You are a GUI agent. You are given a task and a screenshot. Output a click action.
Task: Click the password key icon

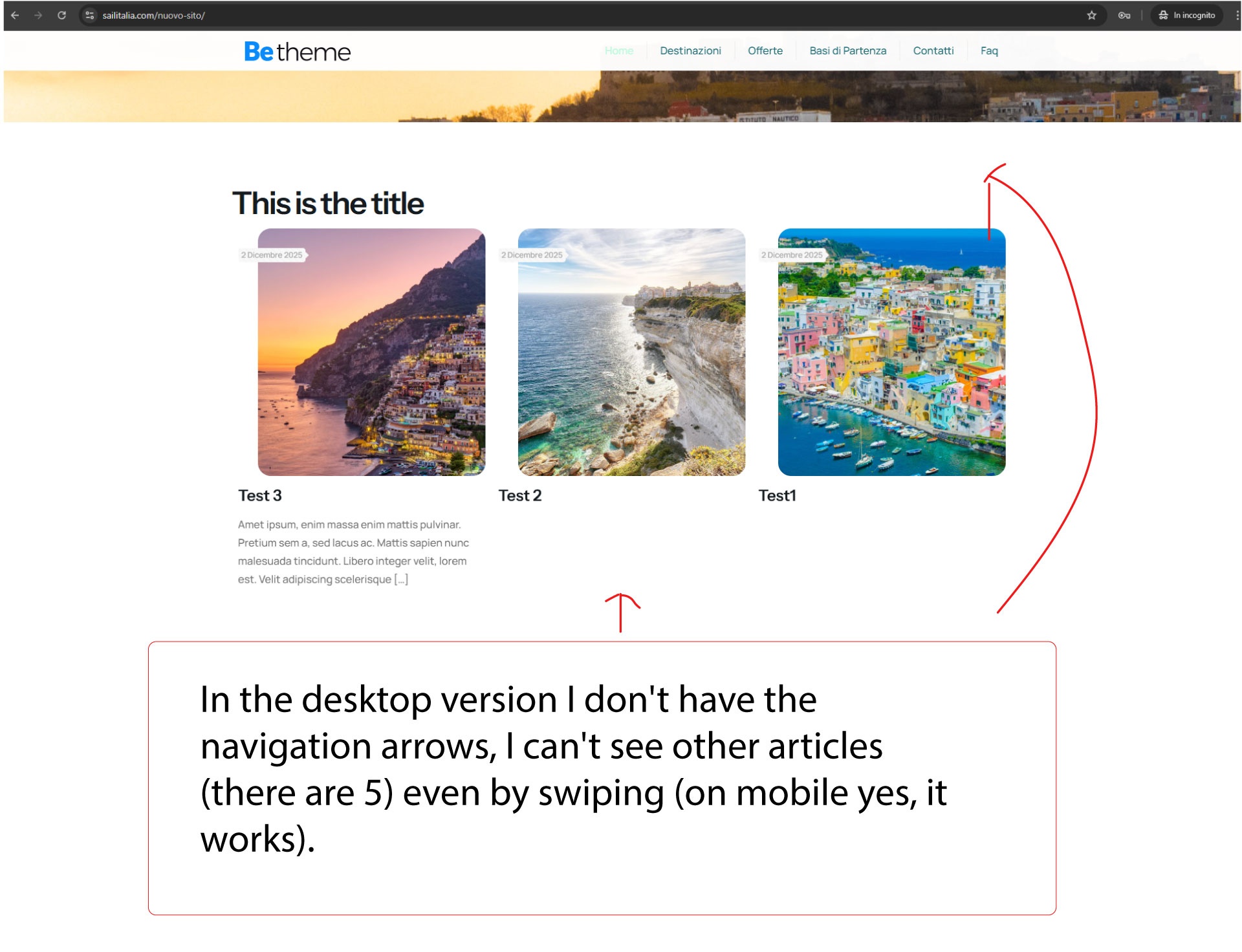pyautogui.click(x=1124, y=16)
